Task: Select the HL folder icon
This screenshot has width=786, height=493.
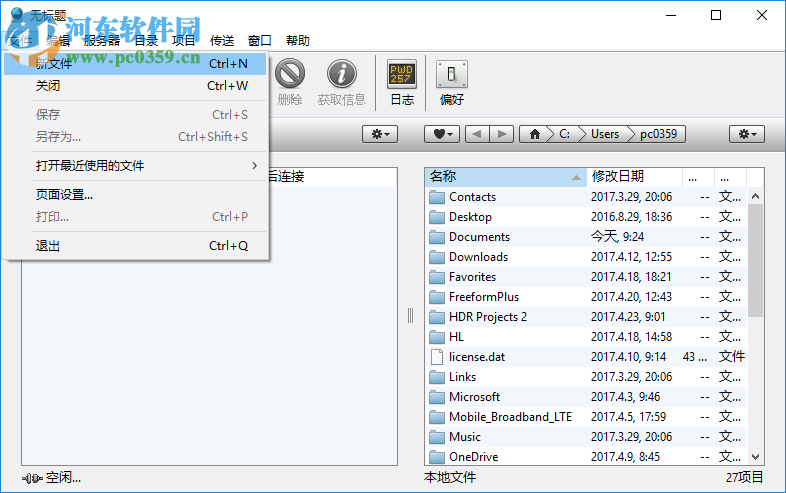Action: tap(437, 337)
